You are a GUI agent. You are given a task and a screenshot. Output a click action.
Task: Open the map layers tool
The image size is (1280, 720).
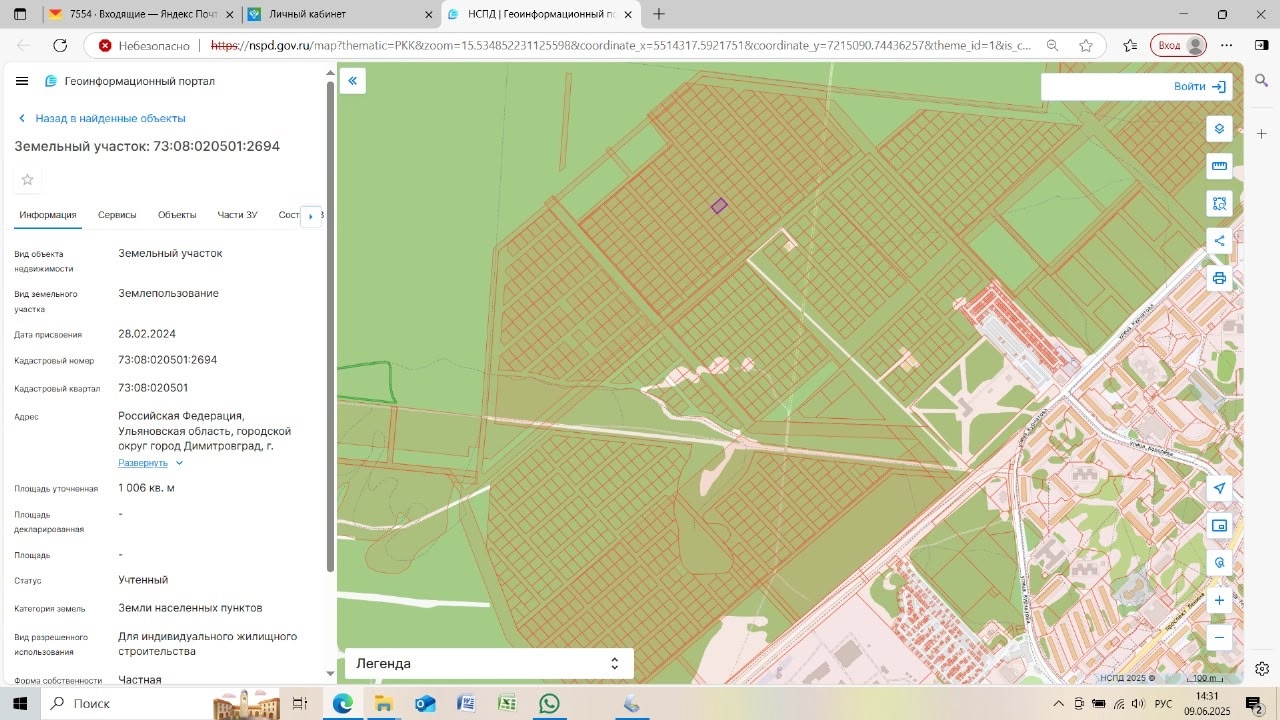click(x=1219, y=129)
